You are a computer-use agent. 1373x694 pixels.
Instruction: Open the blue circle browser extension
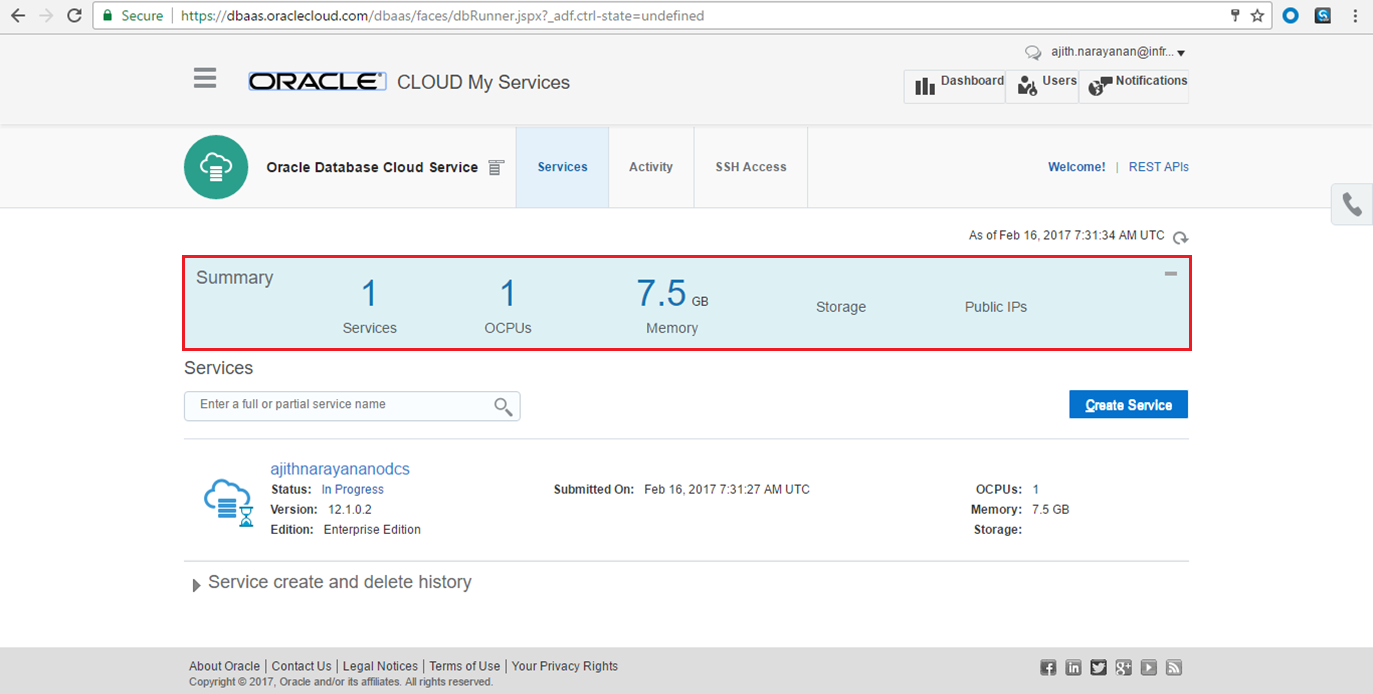click(x=1291, y=16)
